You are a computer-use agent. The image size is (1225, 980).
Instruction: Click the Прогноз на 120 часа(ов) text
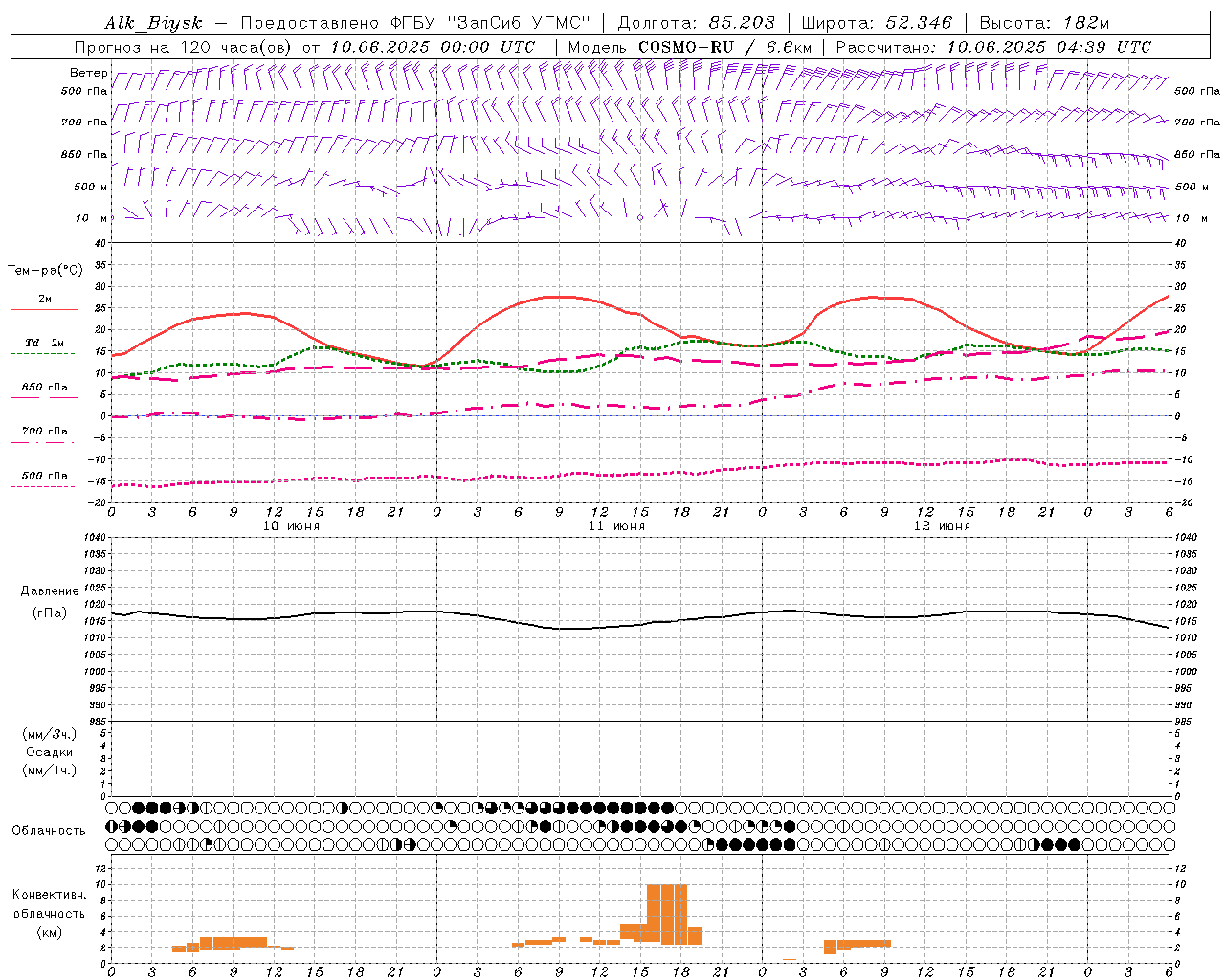tap(184, 47)
